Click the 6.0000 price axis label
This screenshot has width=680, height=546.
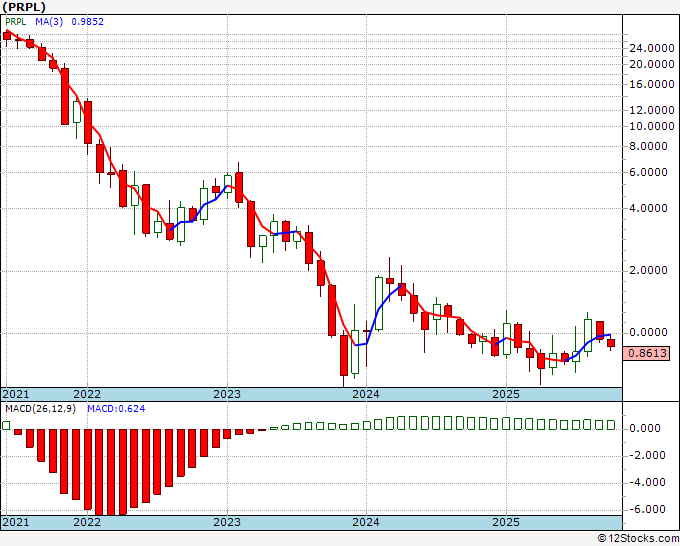(648, 173)
